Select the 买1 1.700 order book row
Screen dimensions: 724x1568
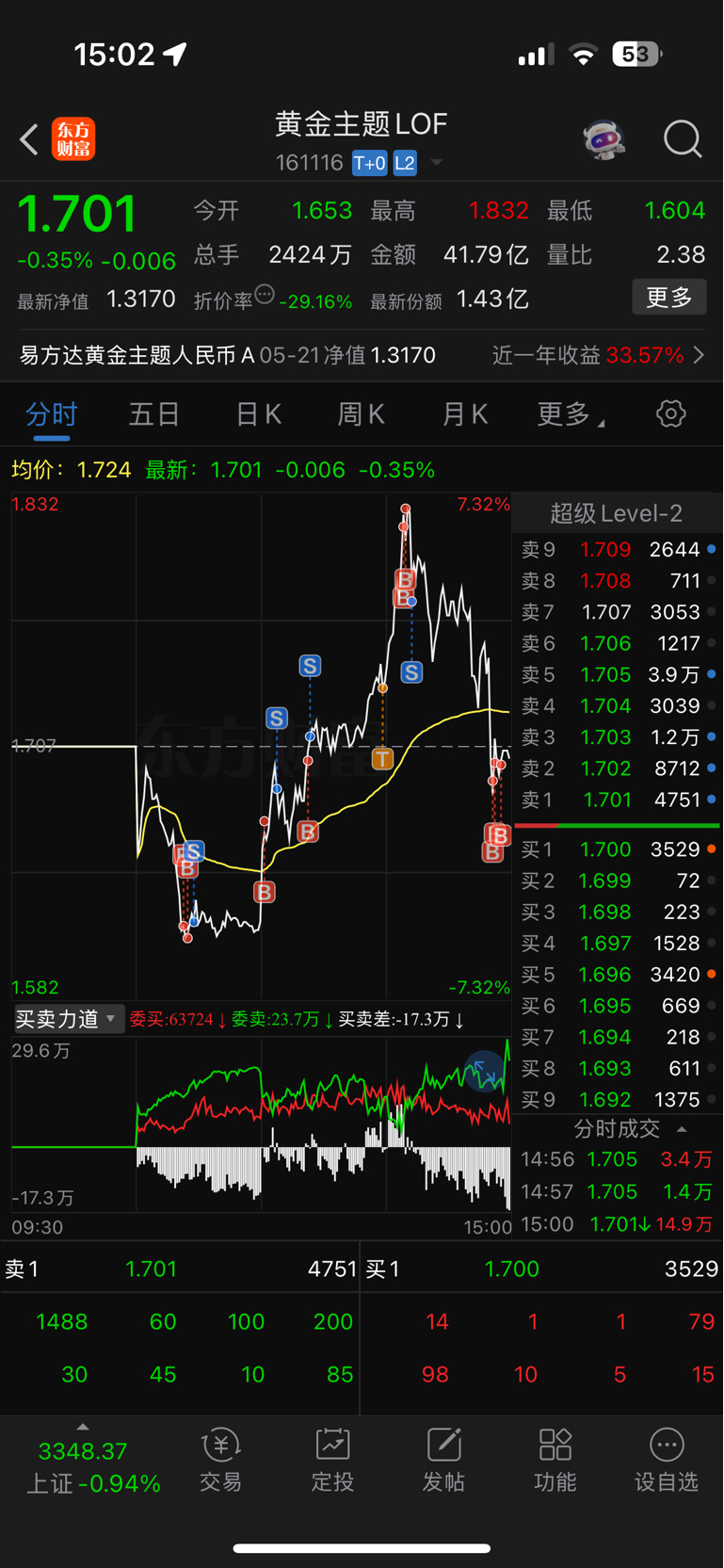[x=618, y=849]
